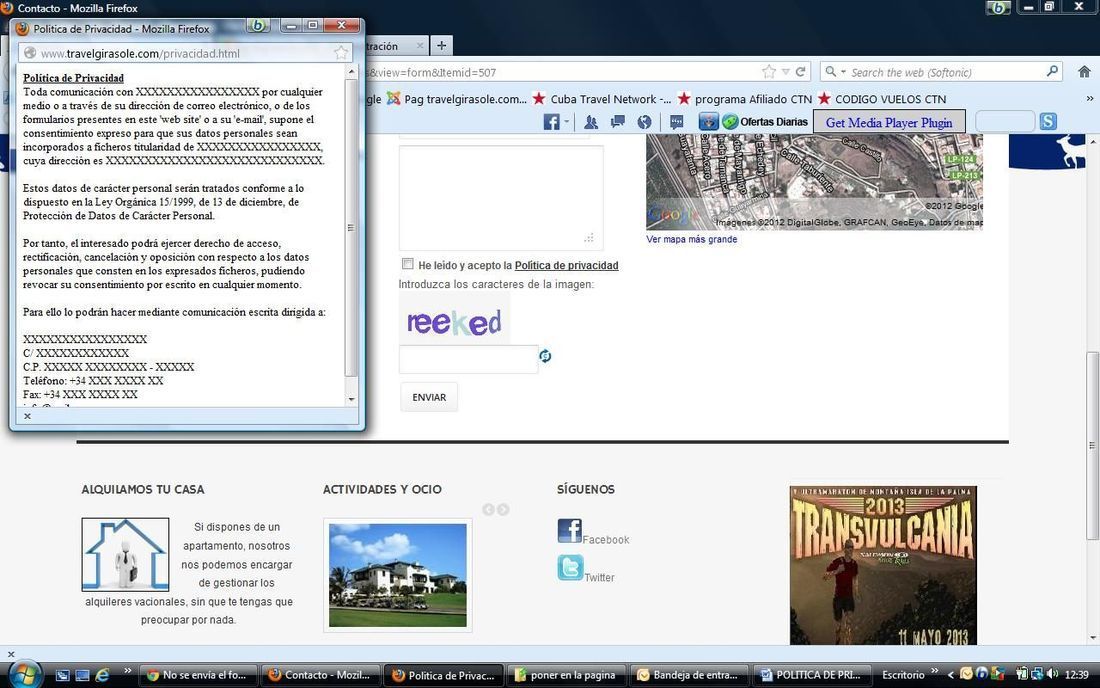Click the volume icon in system tray

click(x=1052, y=674)
